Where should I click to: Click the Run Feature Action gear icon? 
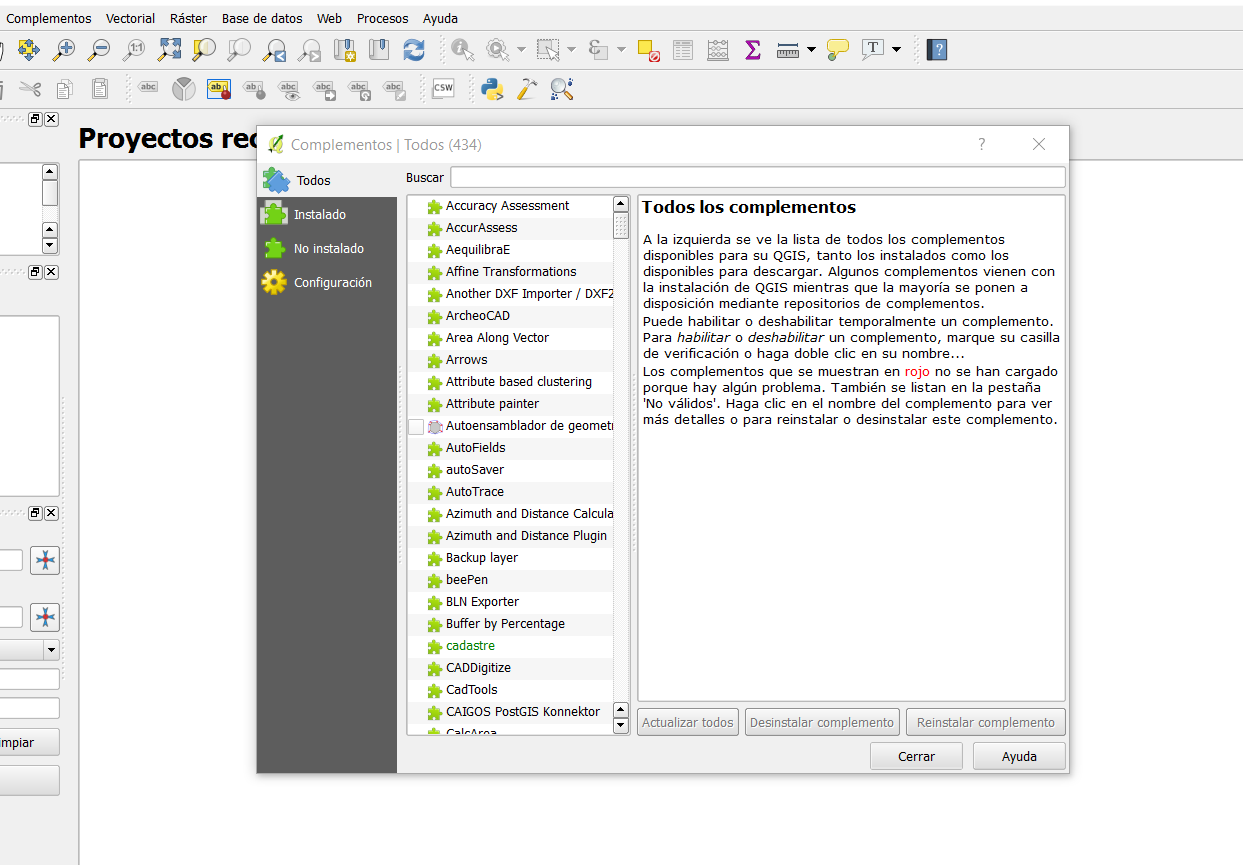(x=498, y=49)
